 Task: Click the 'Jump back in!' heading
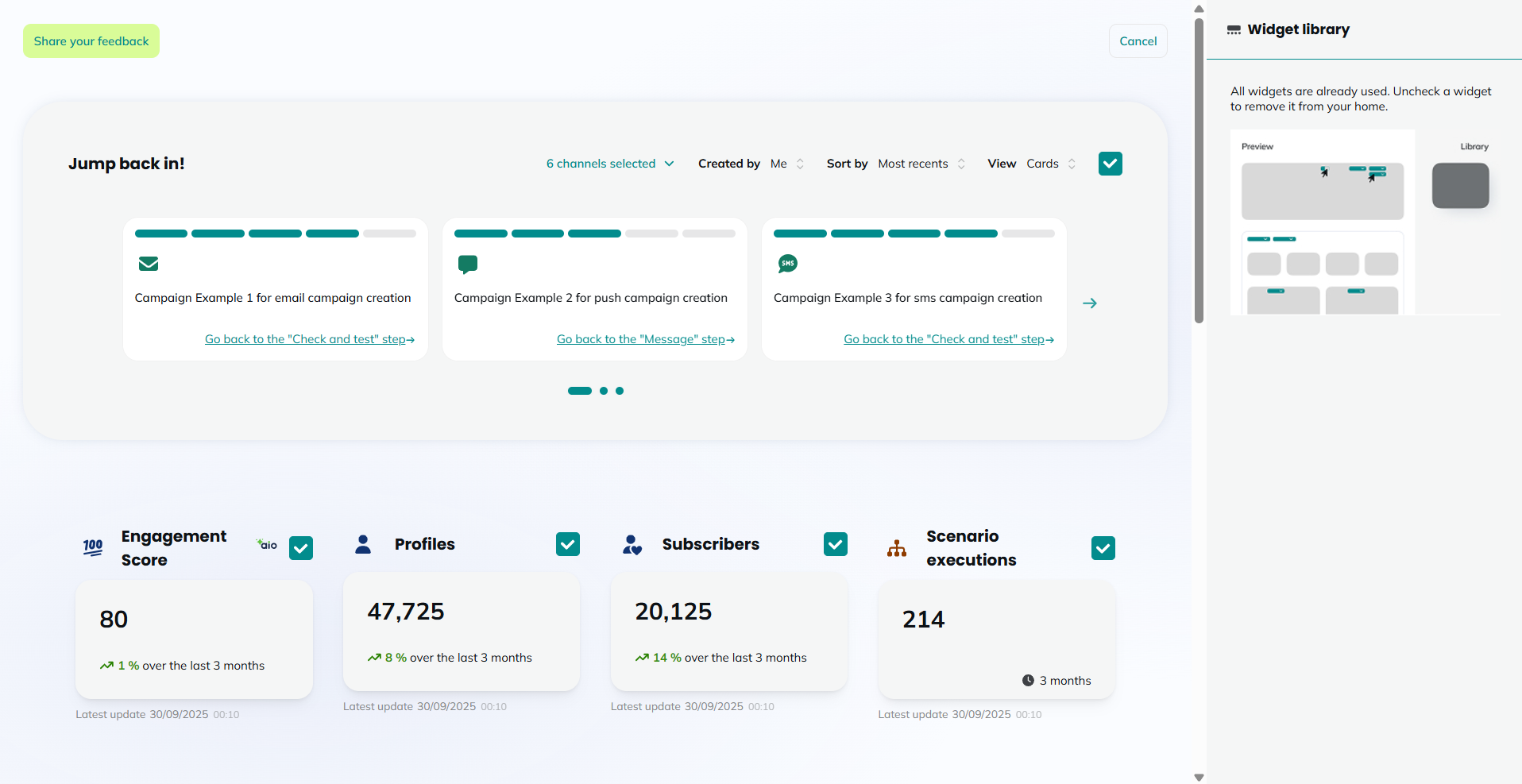tap(126, 164)
